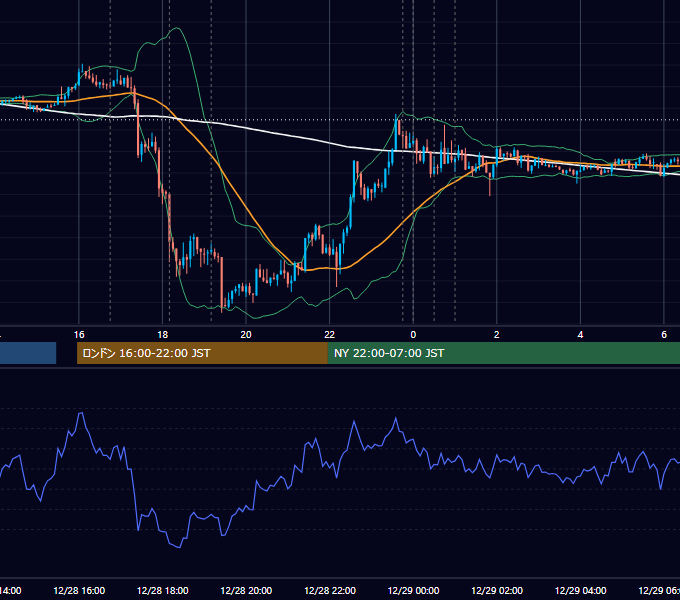This screenshot has height=600, width=680.
Task: Click the 12/28 18:00 date label
Action: point(163,590)
